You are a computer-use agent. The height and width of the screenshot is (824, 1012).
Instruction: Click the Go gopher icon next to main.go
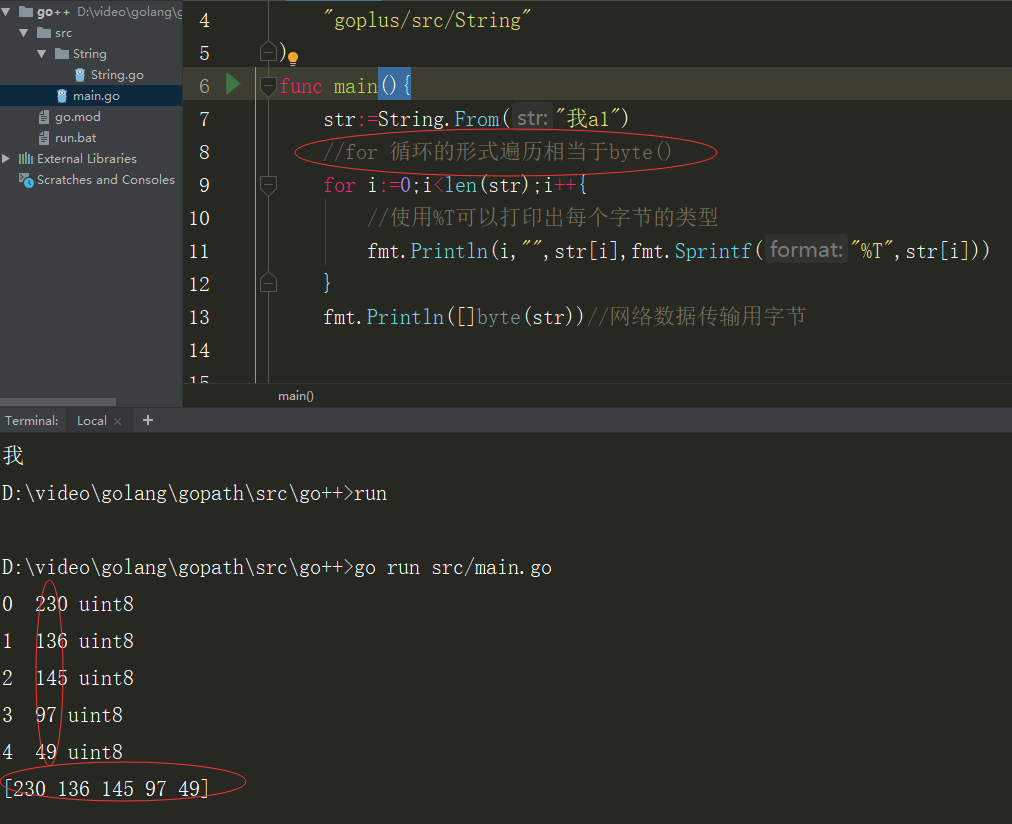coord(62,95)
